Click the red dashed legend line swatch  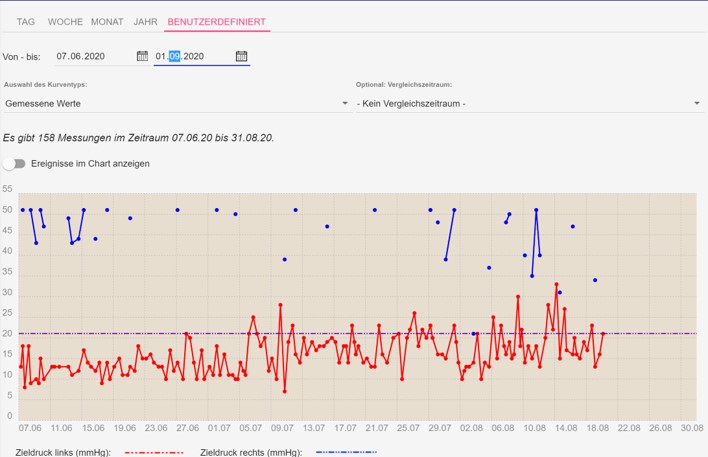pyautogui.click(x=155, y=452)
